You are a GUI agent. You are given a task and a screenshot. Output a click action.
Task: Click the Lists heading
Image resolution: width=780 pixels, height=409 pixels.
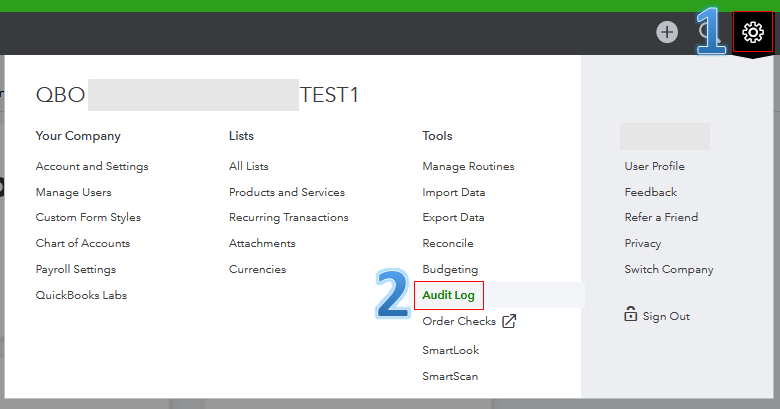tap(241, 136)
